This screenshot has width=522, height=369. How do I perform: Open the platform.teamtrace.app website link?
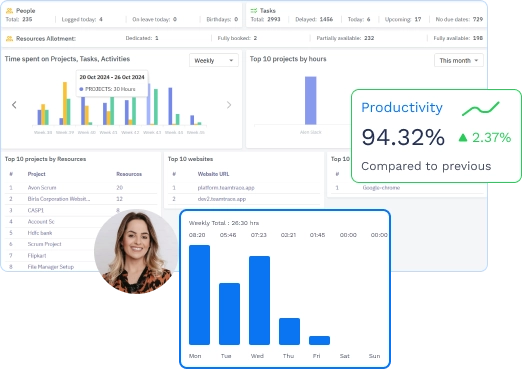(226, 188)
